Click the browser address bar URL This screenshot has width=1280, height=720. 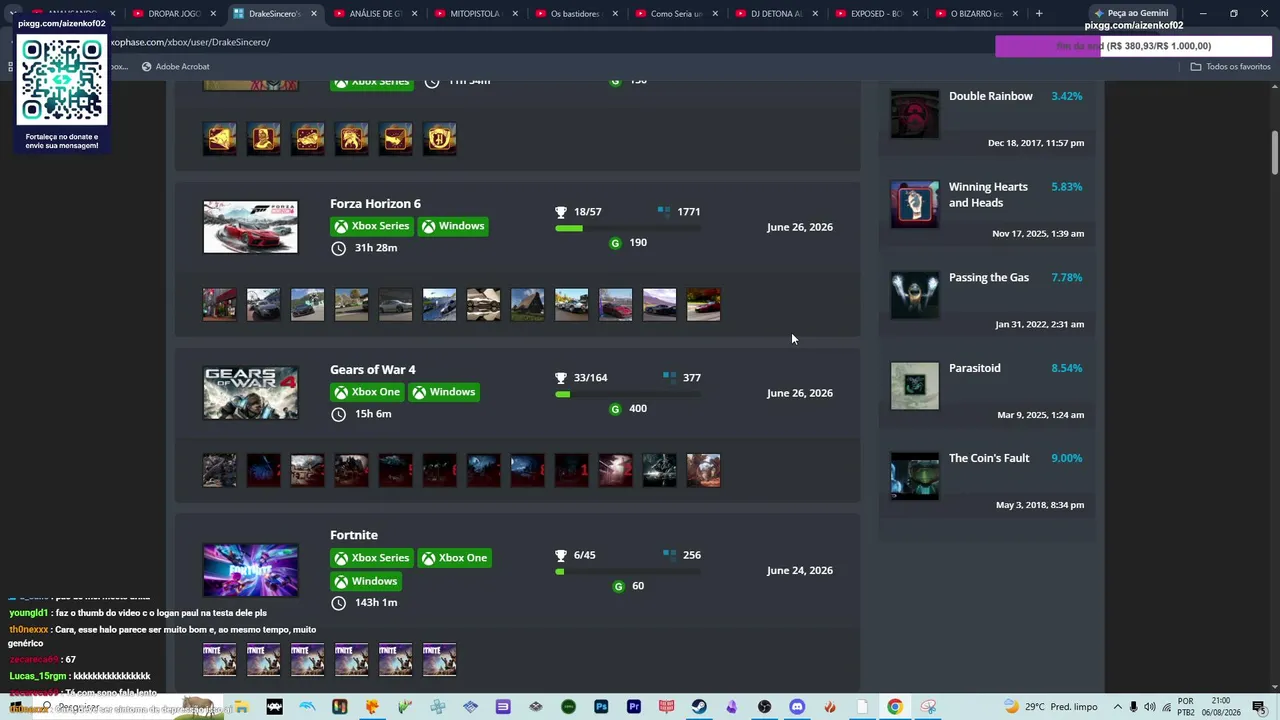[x=190, y=42]
